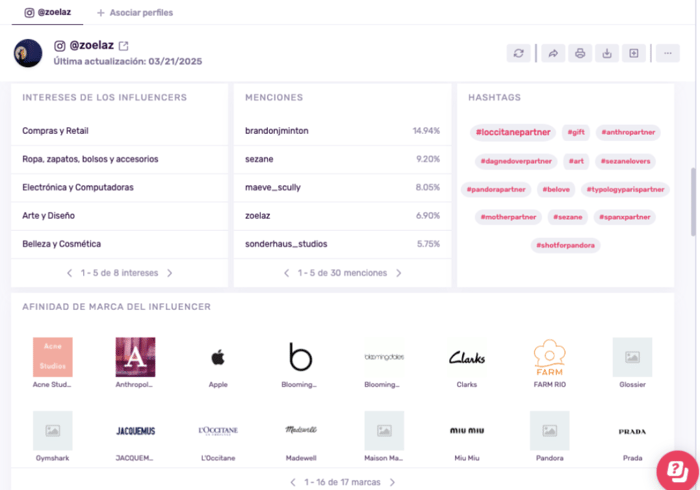Click the share report arrow icon

click(553, 53)
